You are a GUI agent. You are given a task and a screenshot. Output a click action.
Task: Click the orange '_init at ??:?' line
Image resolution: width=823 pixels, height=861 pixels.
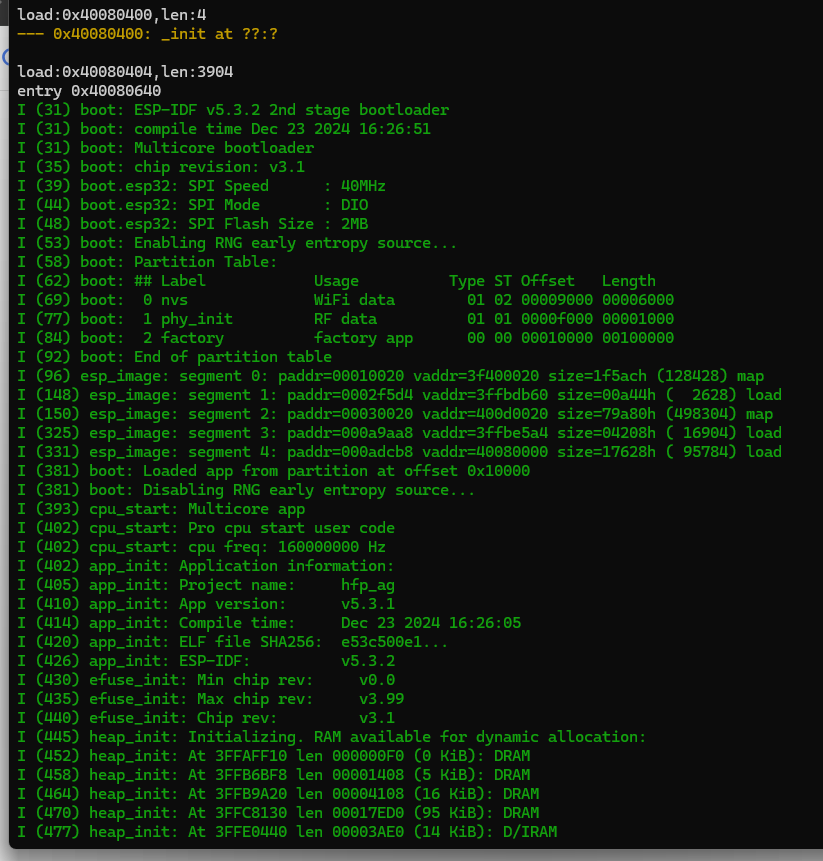coord(147,34)
